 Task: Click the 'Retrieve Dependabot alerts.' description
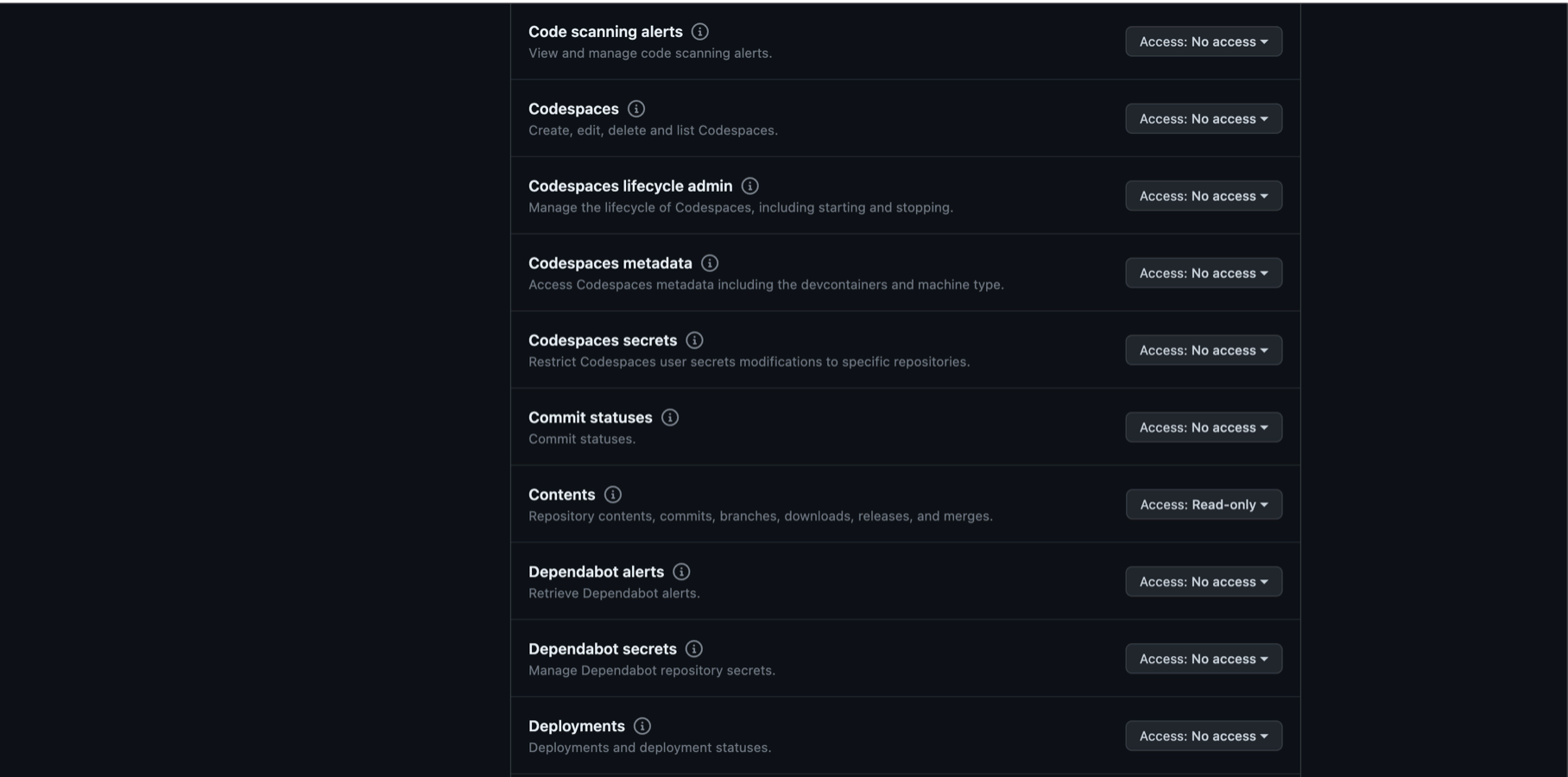click(614, 593)
